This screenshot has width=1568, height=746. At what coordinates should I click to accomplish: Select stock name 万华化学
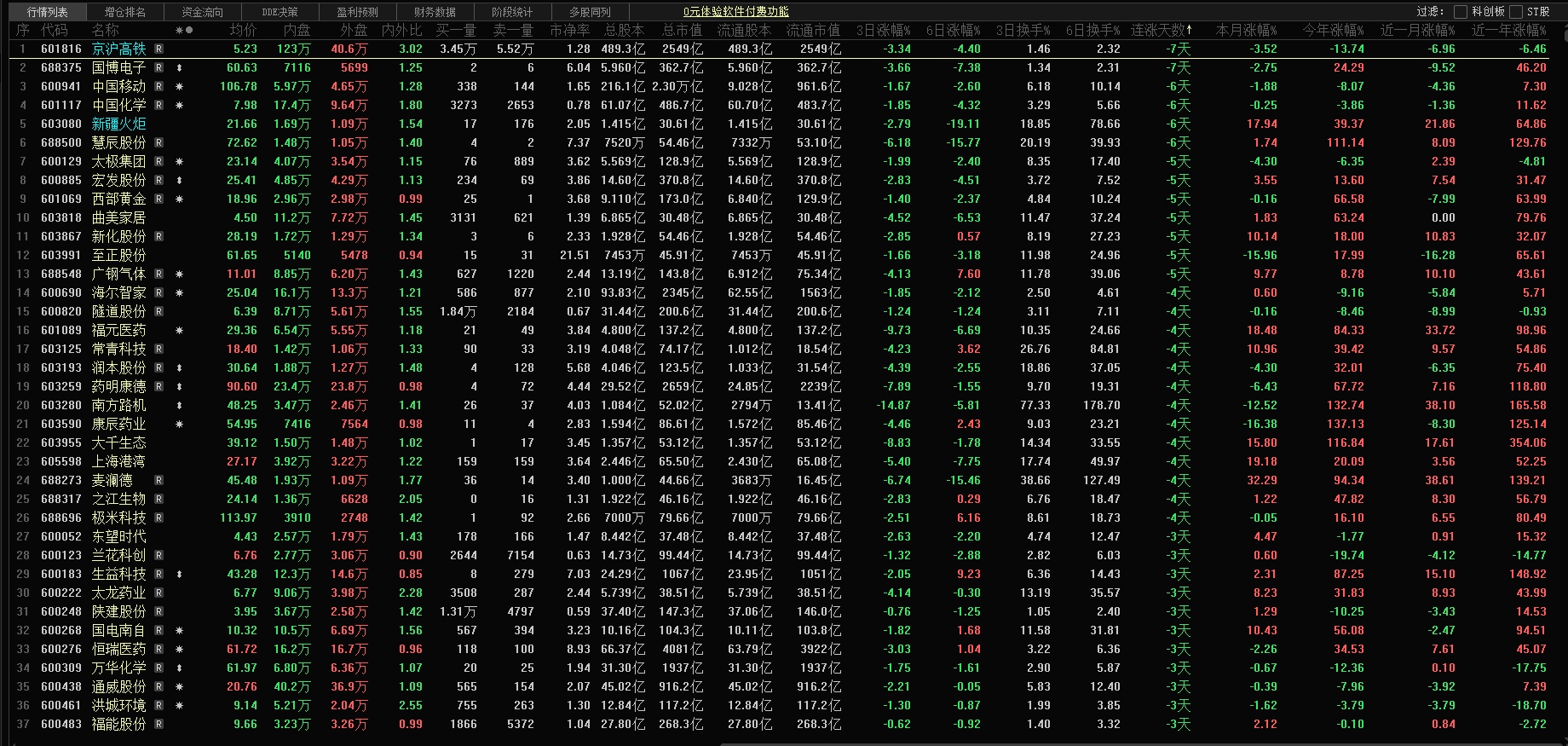(118, 668)
